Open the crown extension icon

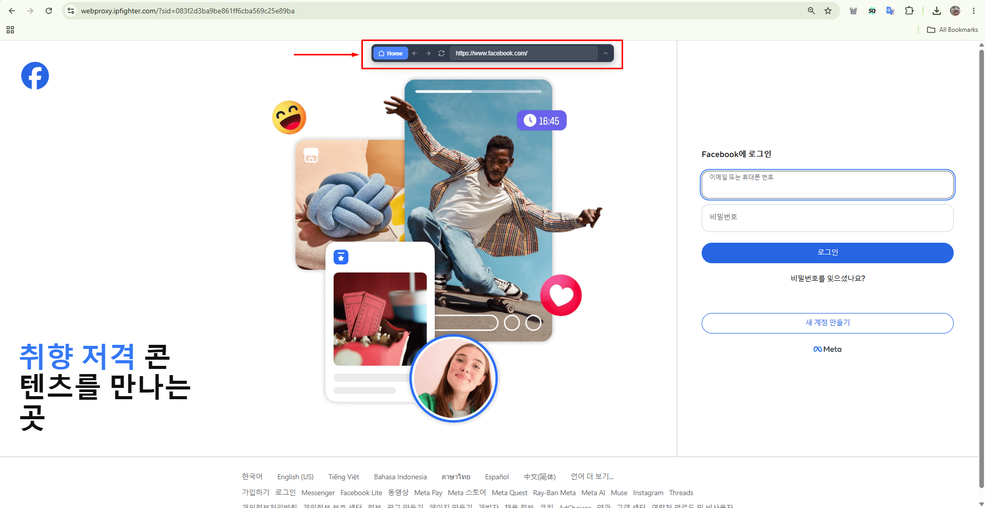coord(853,11)
